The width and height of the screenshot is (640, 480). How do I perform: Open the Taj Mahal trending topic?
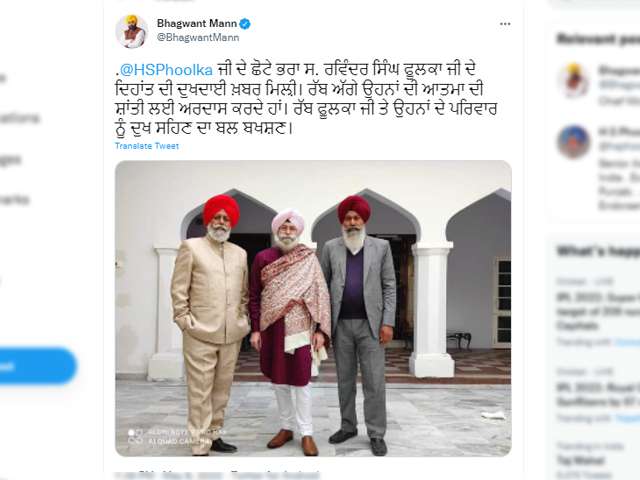[x=580, y=461]
